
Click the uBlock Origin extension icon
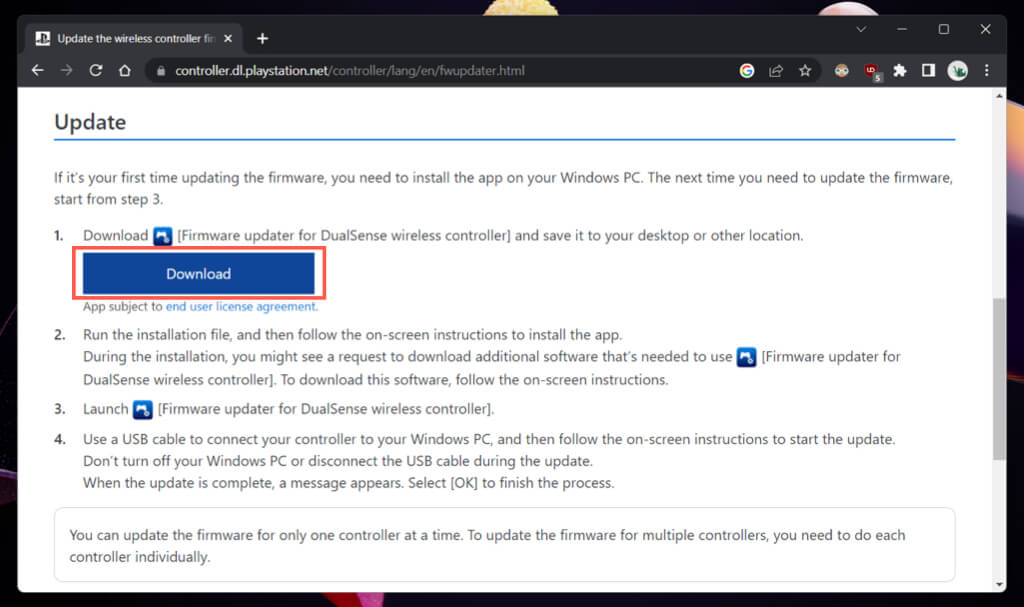tap(872, 71)
